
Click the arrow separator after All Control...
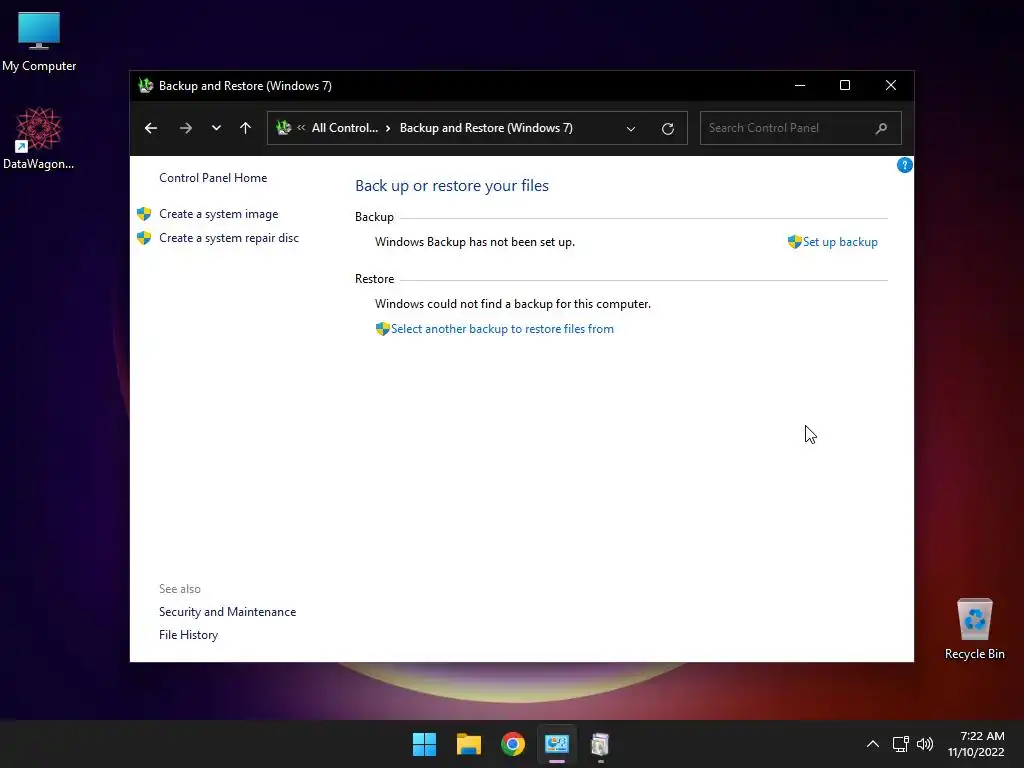click(x=388, y=128)
